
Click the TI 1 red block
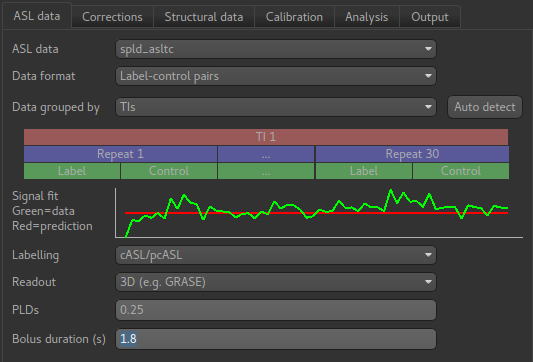tap(266, 137)
